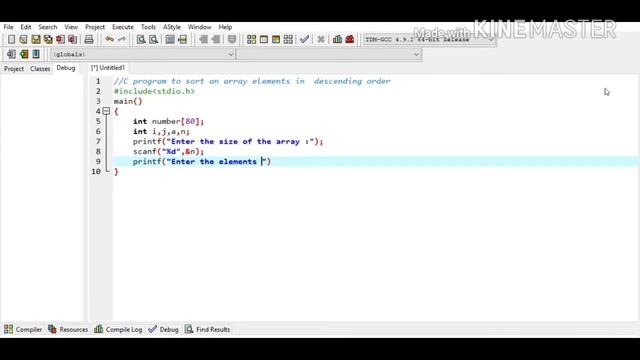Click line number 10 in the gutter
This screenshot has width=640, height=360.
(x=96, y=171)
